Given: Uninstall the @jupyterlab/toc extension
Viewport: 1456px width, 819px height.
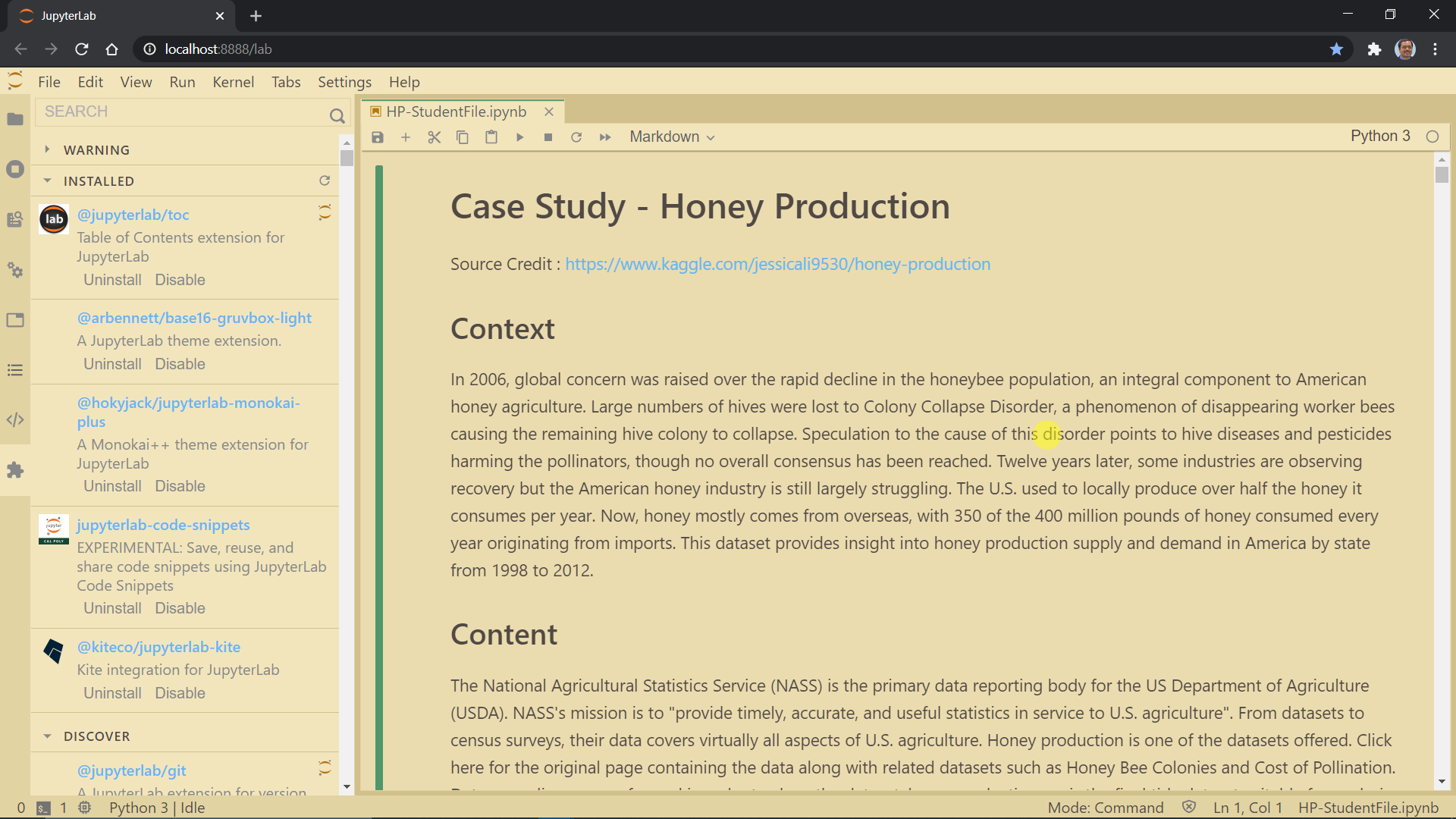Looking at the screenshot, I should tap(112, 280).
